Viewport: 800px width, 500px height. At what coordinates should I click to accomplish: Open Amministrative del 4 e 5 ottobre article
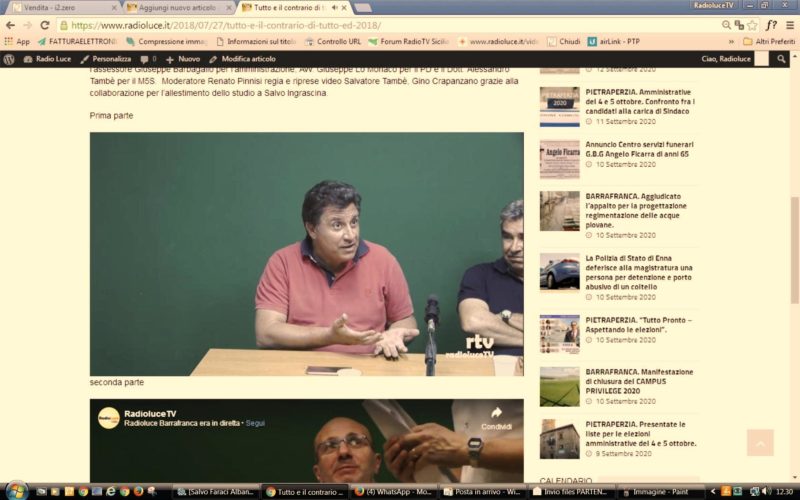[x=640, y=102]
